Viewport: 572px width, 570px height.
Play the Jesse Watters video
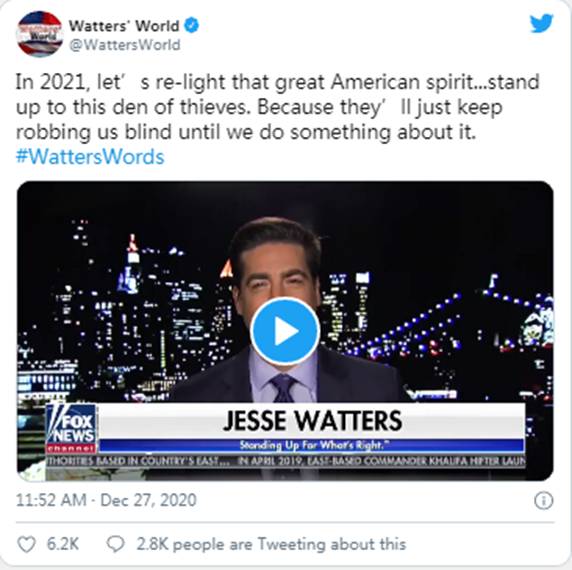coord(285,331)
